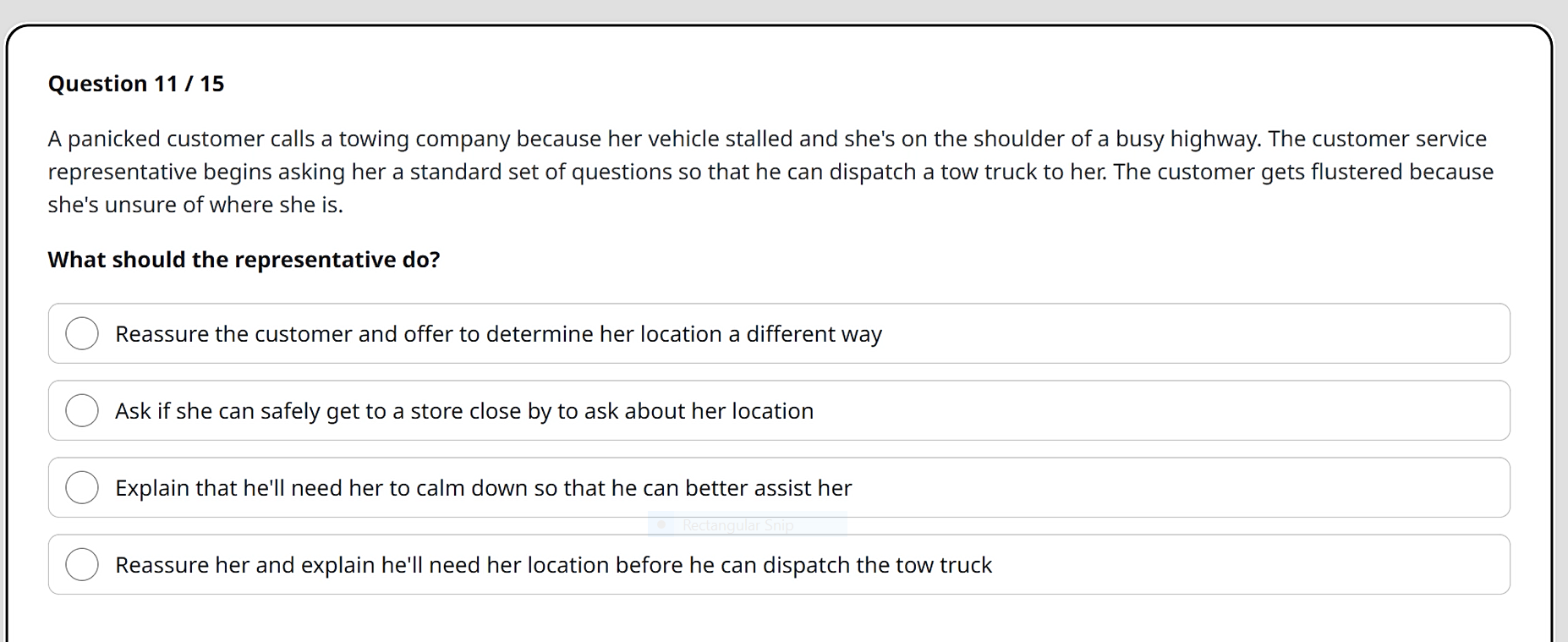Select the radio button beside the second answer

click(x=82, y=410)
